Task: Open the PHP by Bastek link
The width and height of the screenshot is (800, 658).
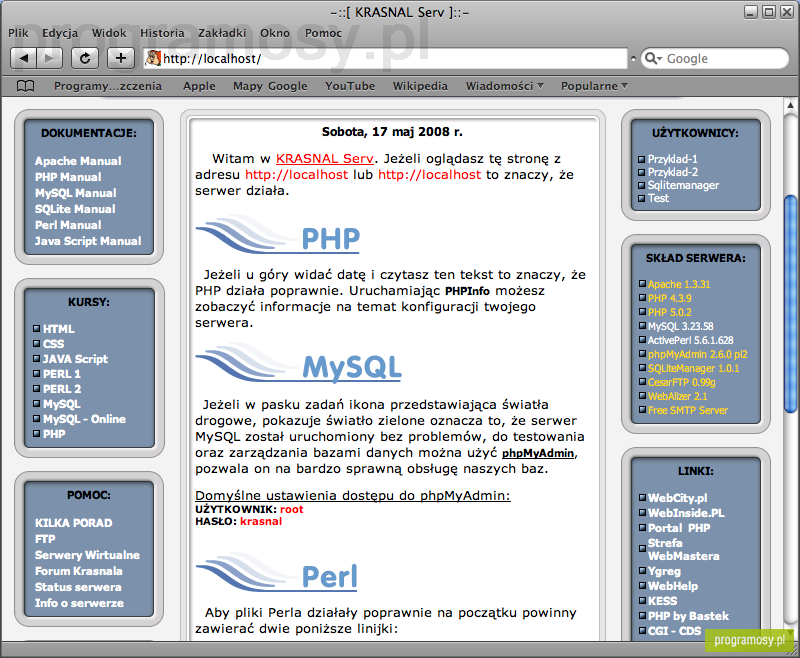Action: point(688,616)
